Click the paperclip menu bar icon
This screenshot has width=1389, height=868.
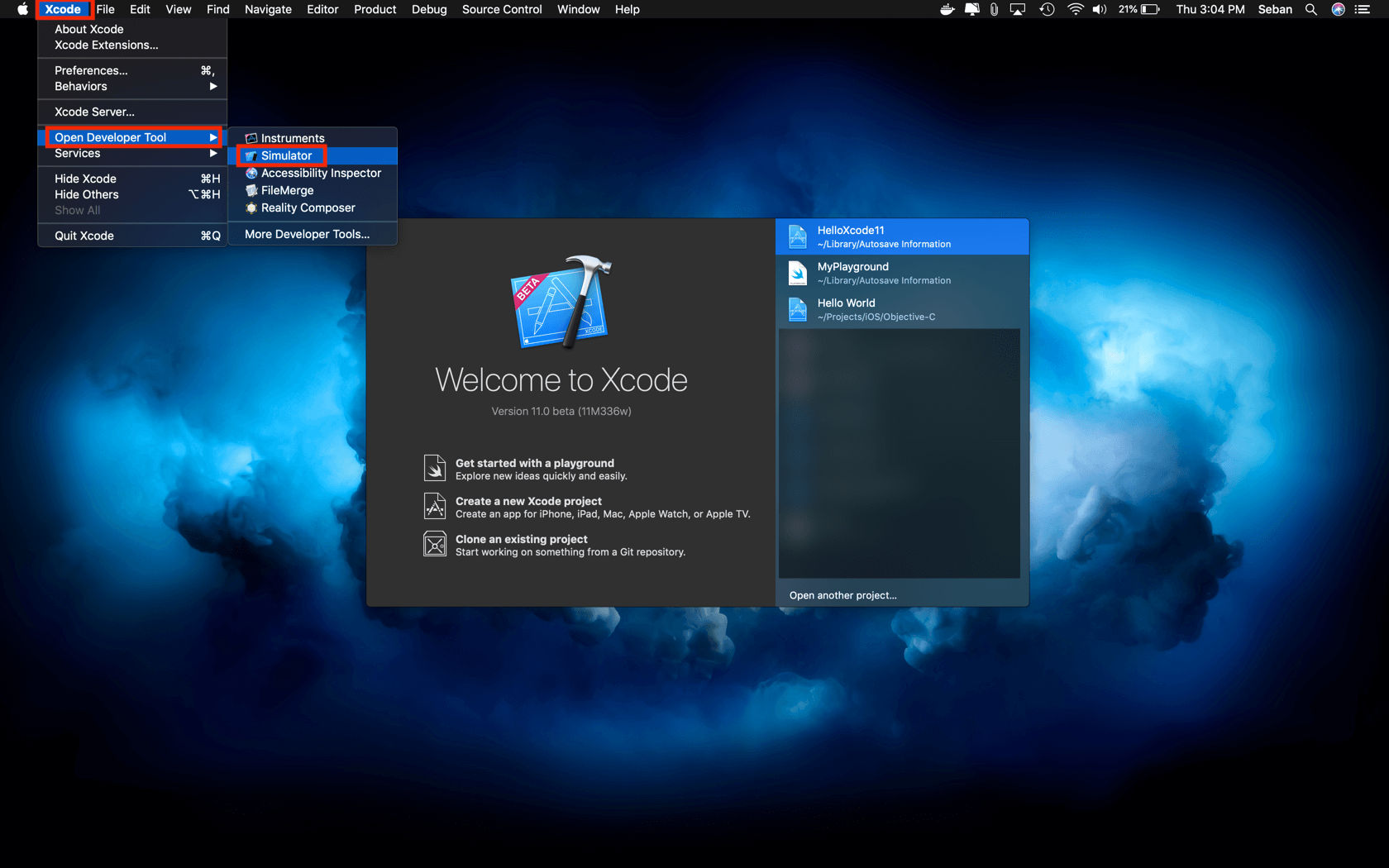[x=994, y=9]
